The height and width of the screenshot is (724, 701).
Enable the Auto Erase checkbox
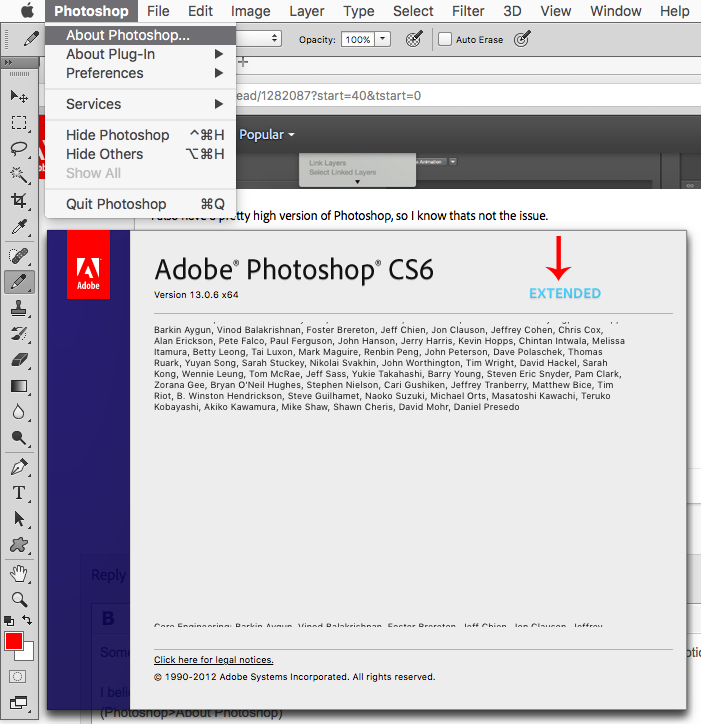click(x=445, y=39)
